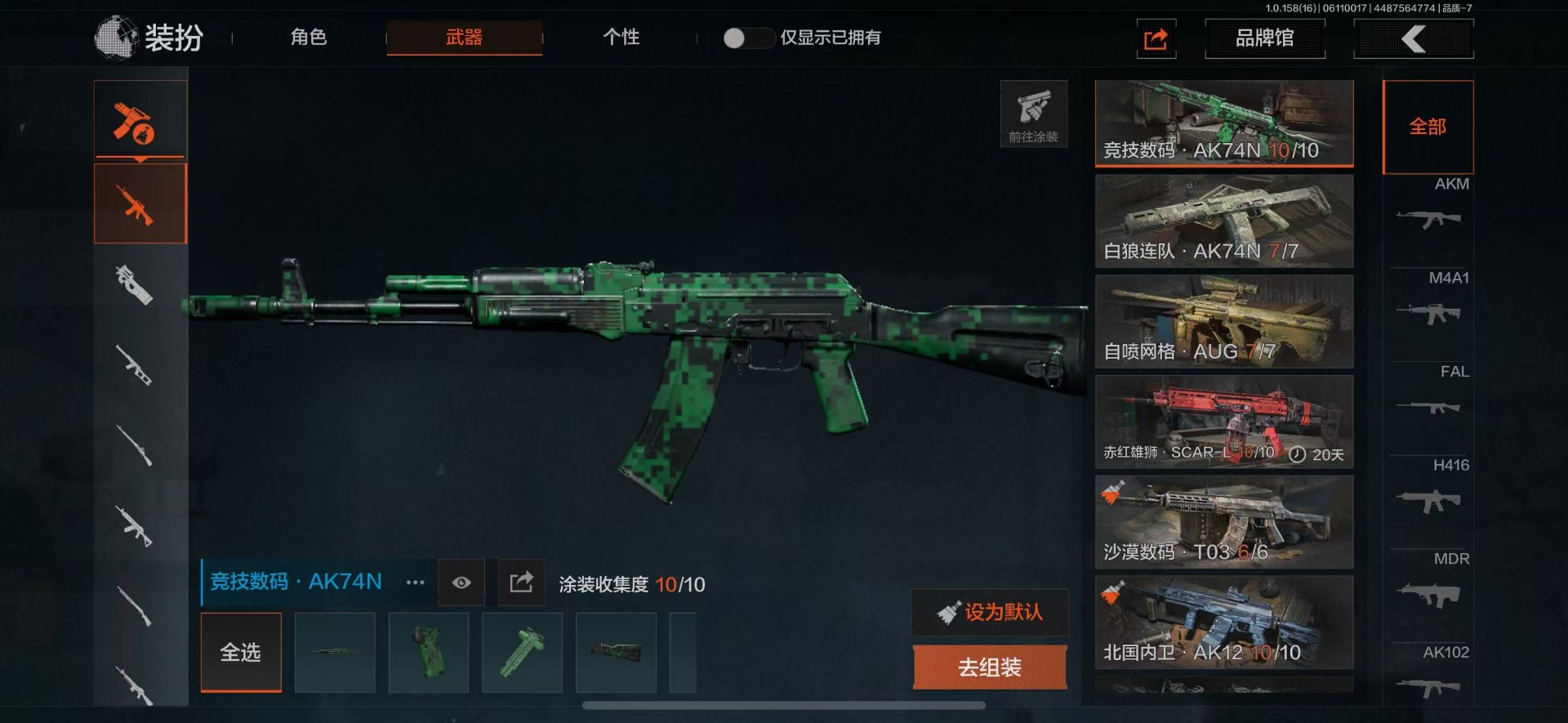Open the go-to-painting spray gun icon
This screenshot has width=1568, height=723.
1034,114
